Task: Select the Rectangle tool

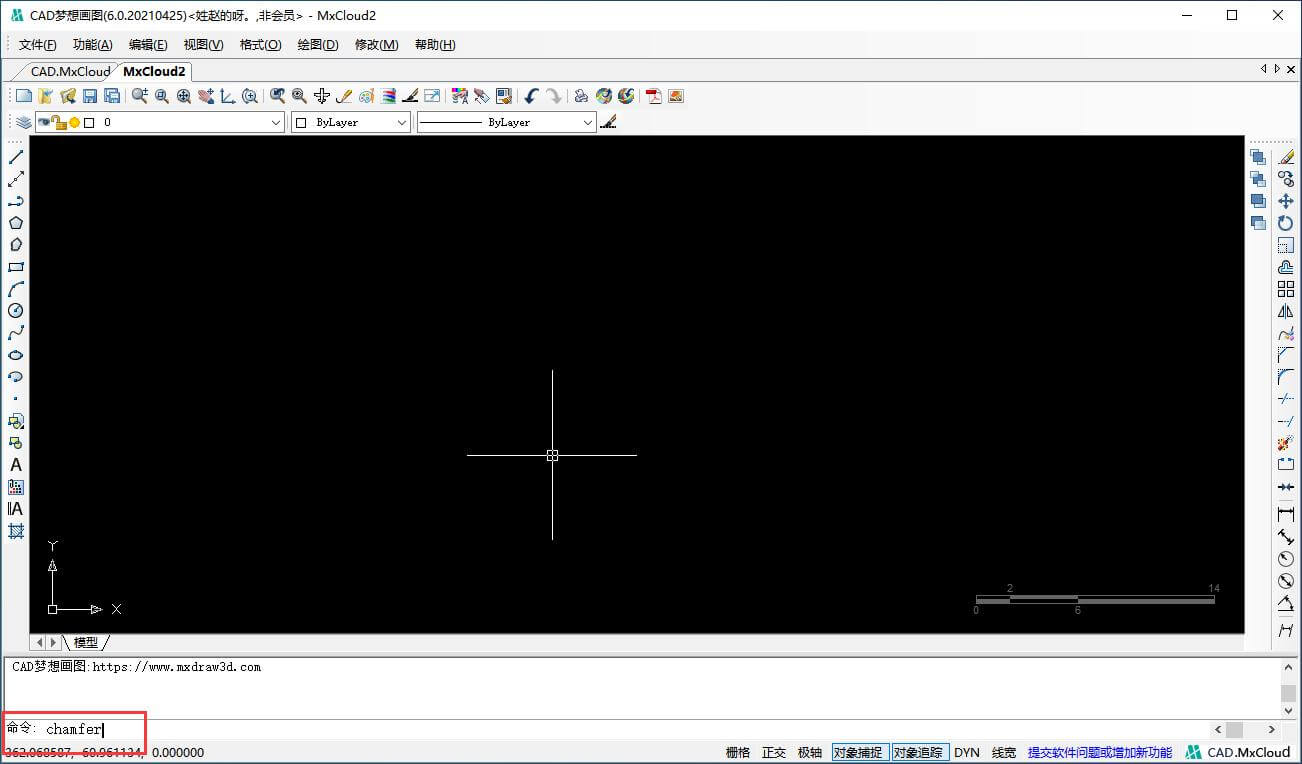Action: tap(16, 267)
